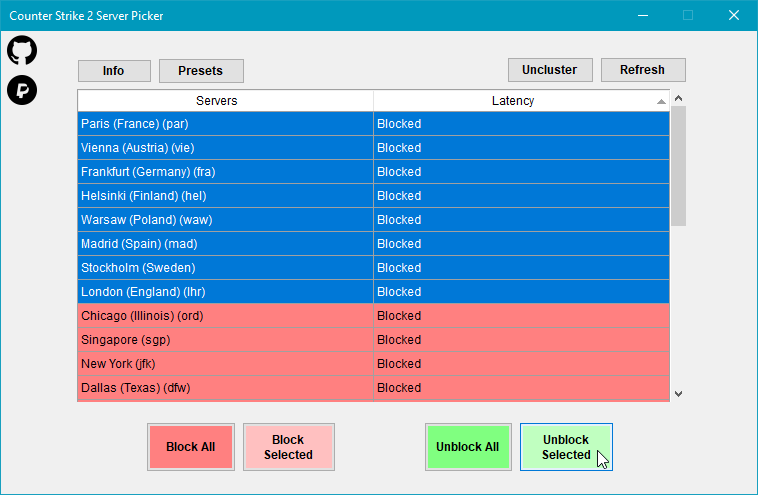
Task: Click the scrollbar up arrow
Action: (x=678, y=98)
